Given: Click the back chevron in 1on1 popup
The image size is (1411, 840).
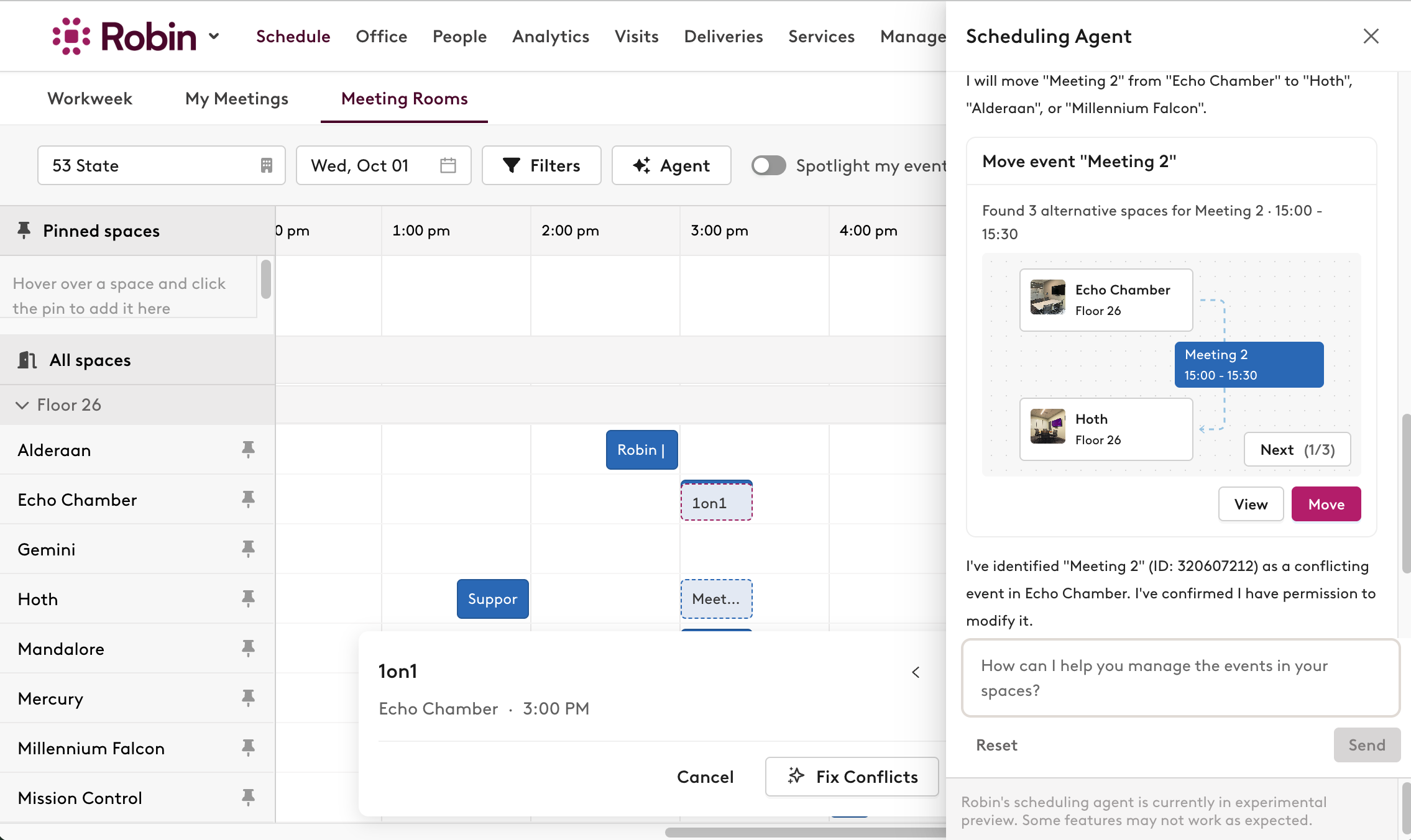Looking at the screenshot, I should [x=915, y=672].
